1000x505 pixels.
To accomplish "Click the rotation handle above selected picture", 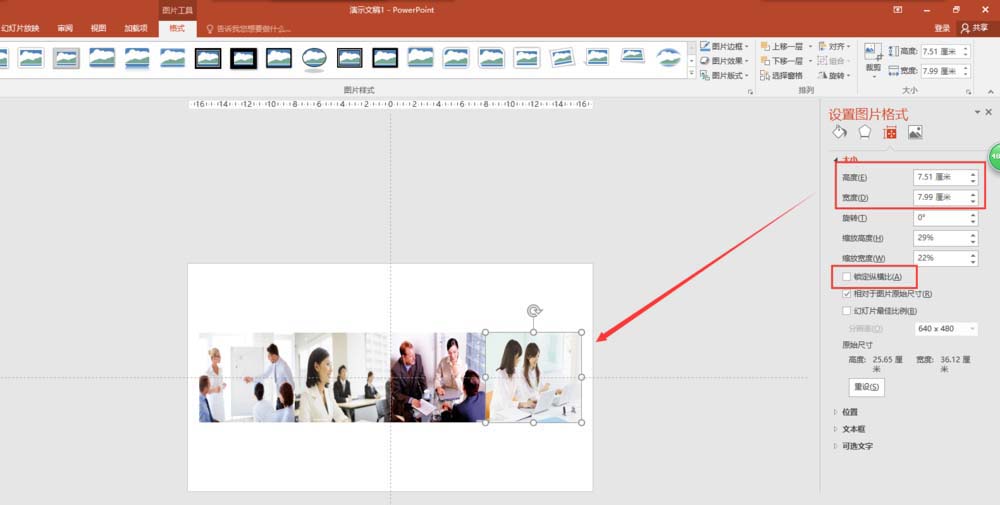I will click(x=534, y=311).
